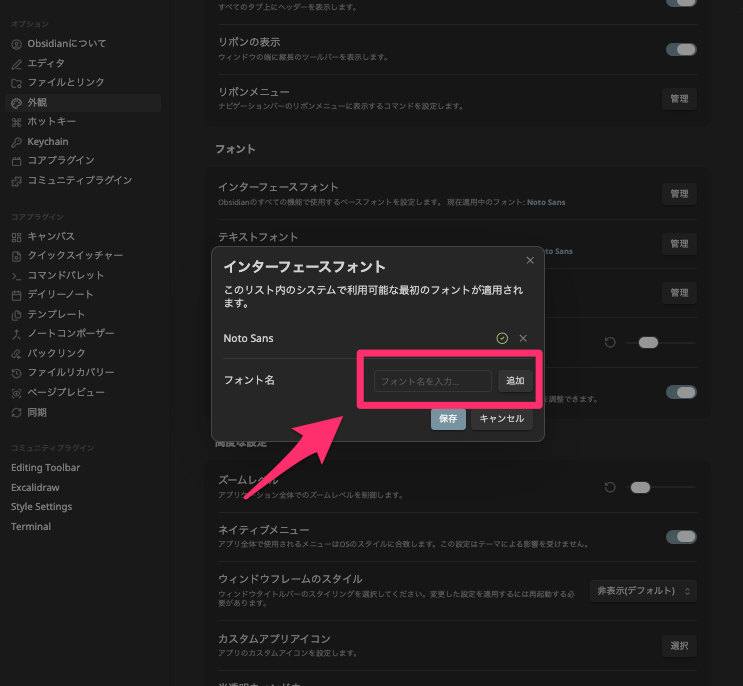The image size is (743, 686).
Task: Open the コミュニティプラグイン settings tab
Action: pyautogui.click(x=83, y=181)
